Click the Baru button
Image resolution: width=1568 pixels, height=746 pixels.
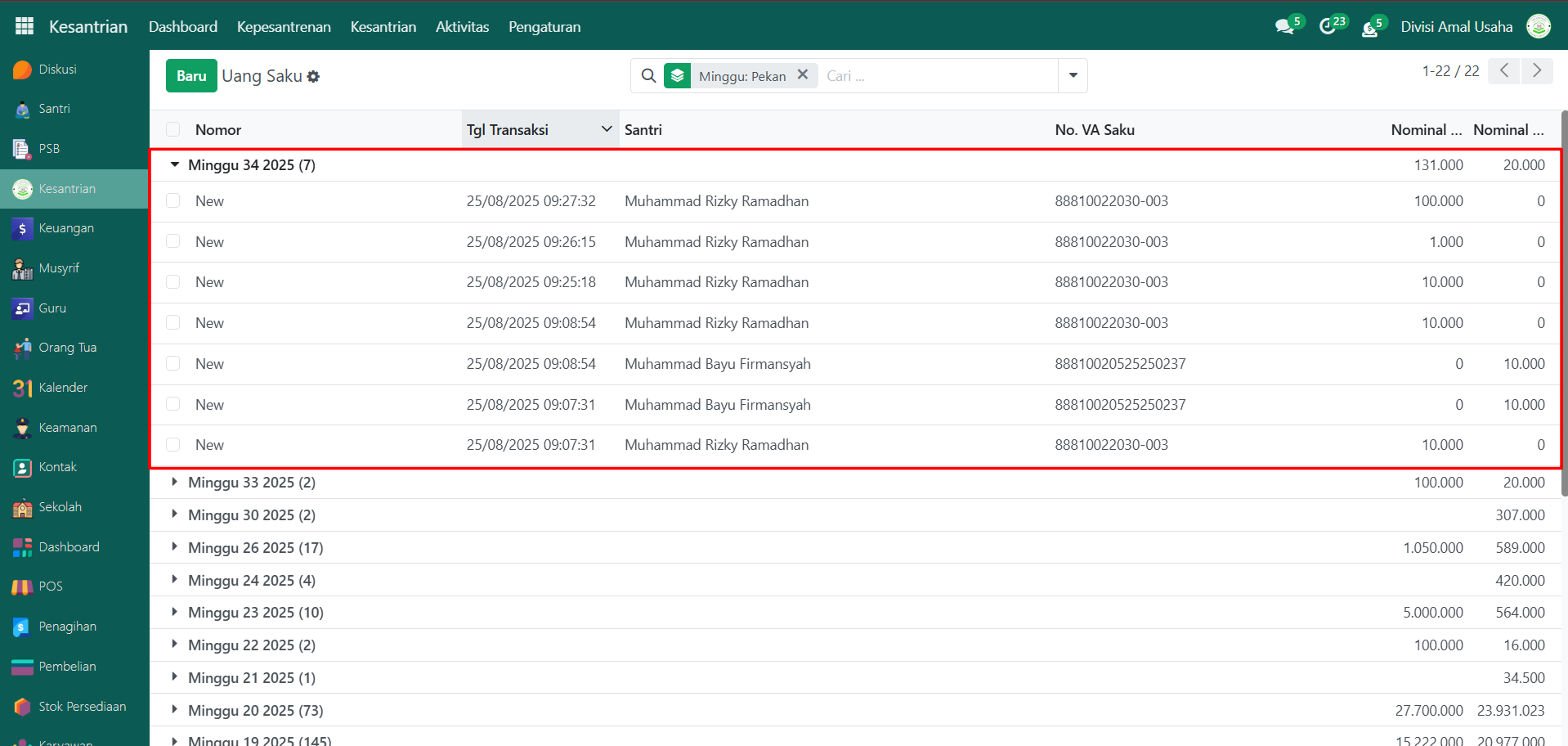191,76
